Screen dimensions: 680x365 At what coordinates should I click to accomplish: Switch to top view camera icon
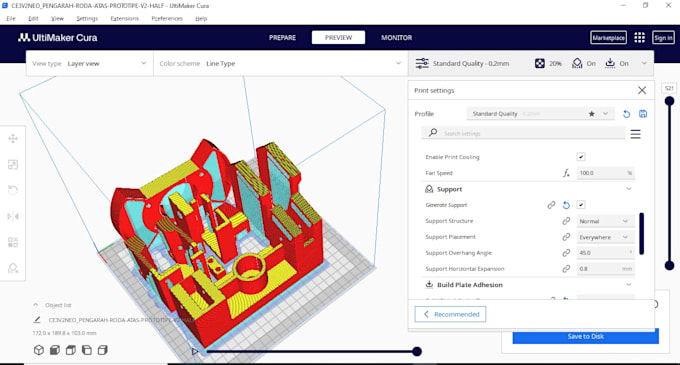71,350
